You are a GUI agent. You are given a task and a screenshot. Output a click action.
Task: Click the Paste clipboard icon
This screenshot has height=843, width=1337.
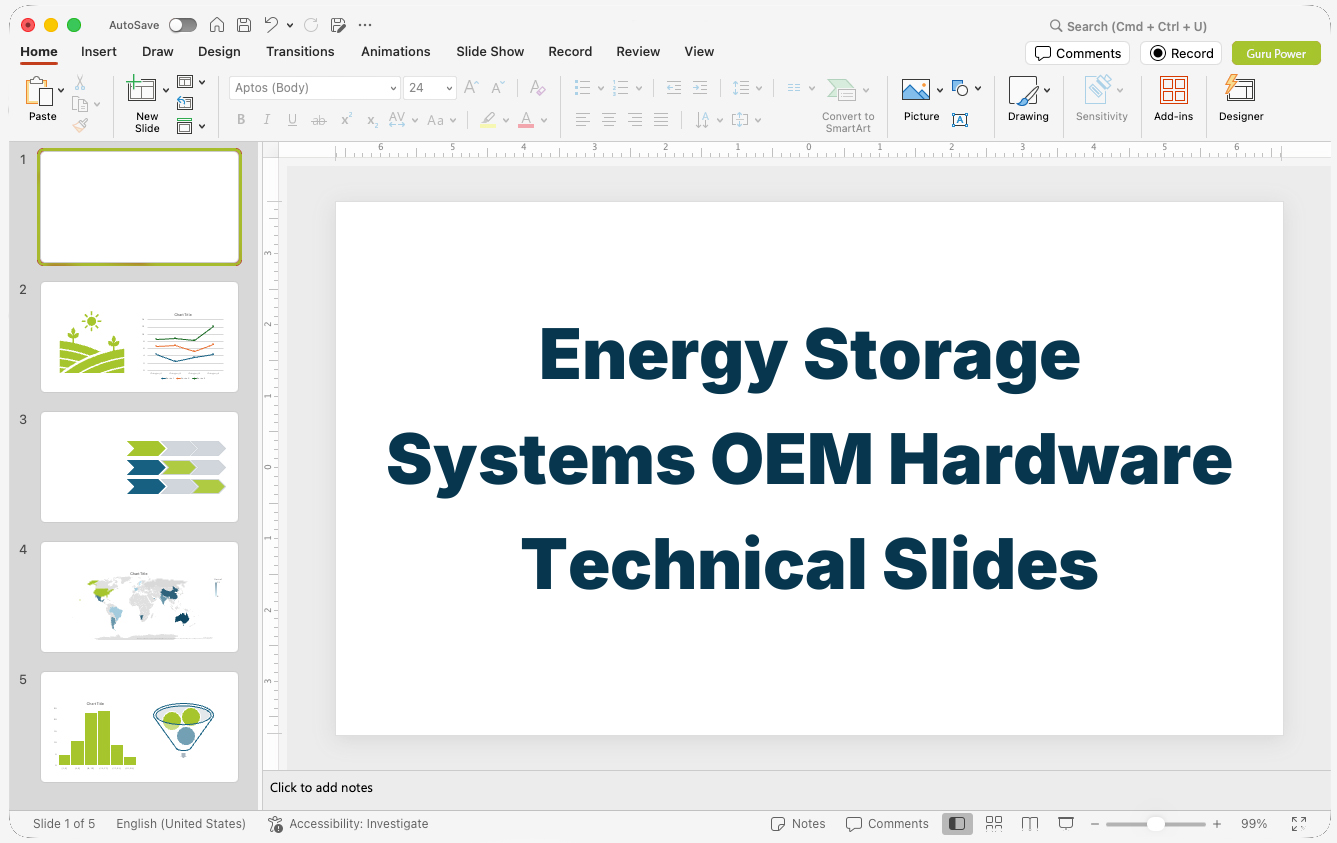(39, 92)
